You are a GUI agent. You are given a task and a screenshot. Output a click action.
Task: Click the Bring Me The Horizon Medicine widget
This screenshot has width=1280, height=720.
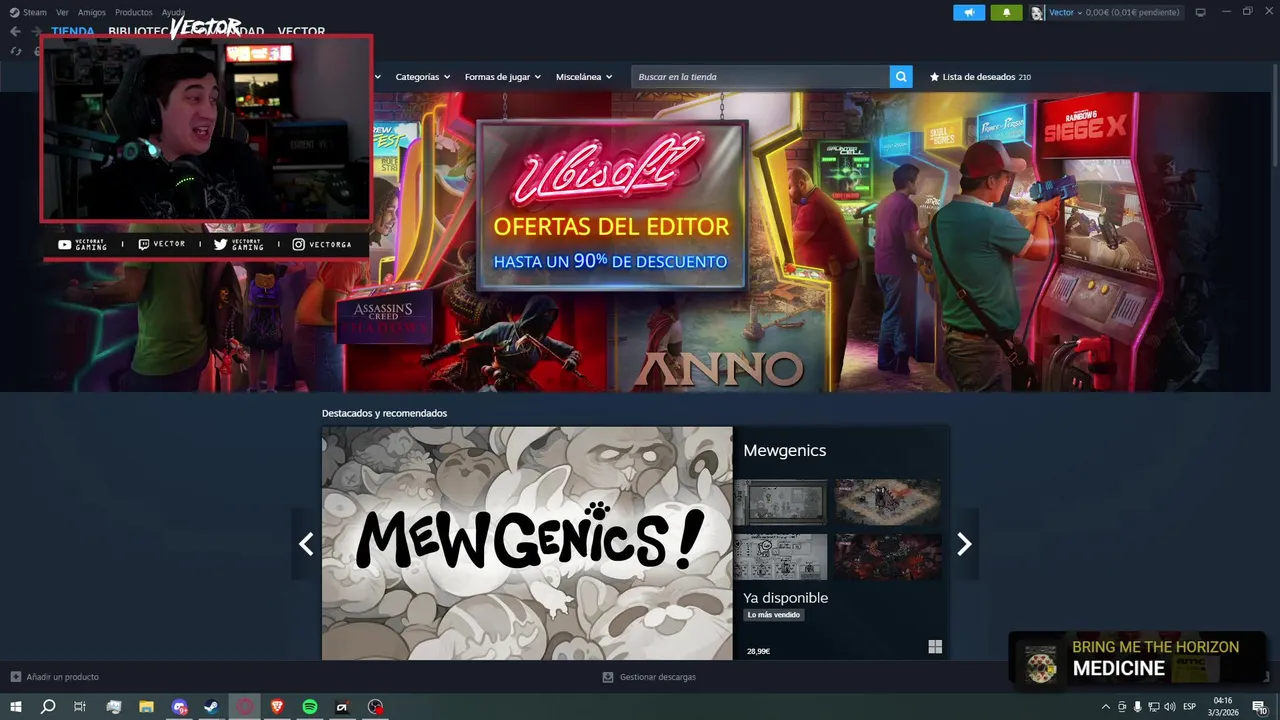pyautogui.click(x=1137, y=659)
